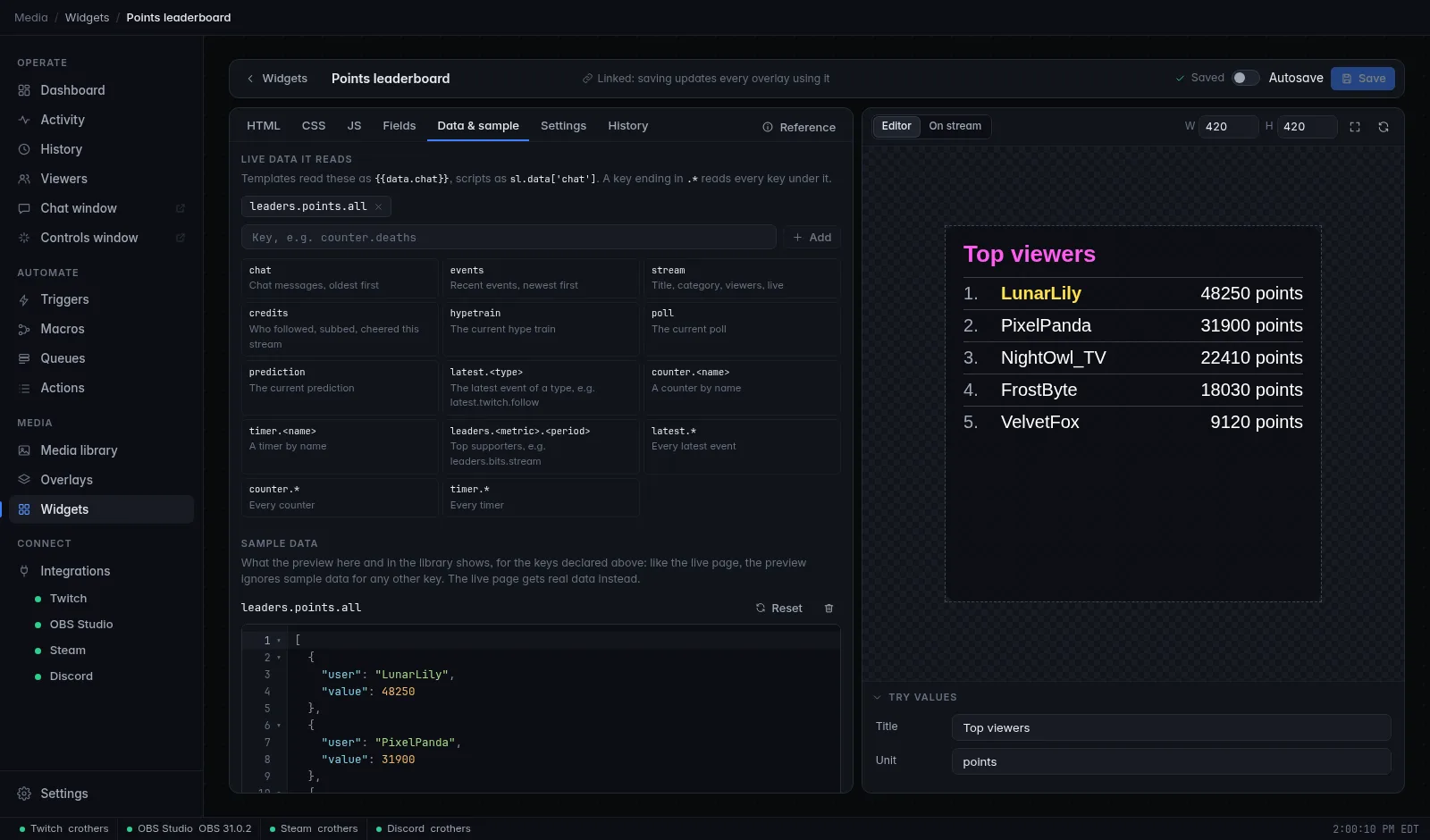Open the Macros page icon

coord(24,329)
